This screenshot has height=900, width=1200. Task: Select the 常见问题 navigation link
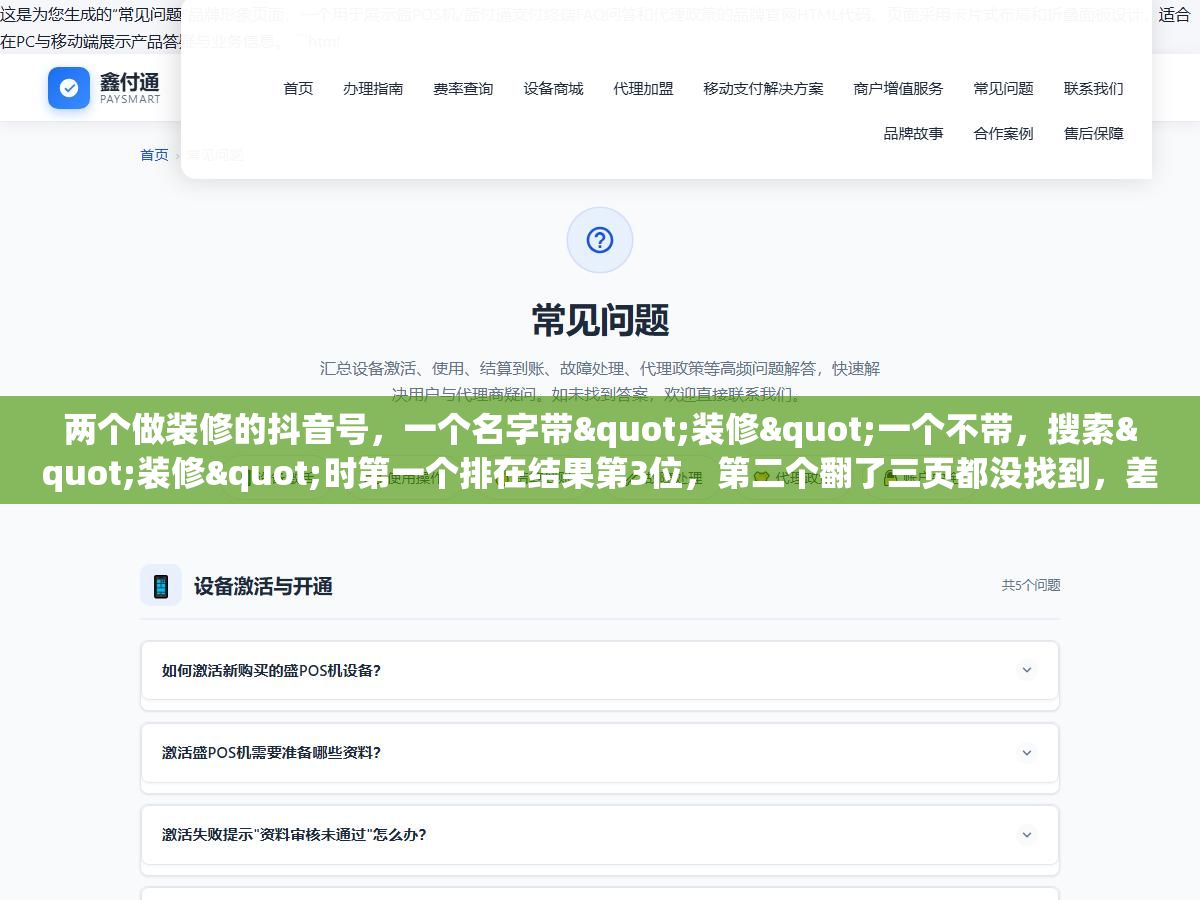click(1003, 88)
